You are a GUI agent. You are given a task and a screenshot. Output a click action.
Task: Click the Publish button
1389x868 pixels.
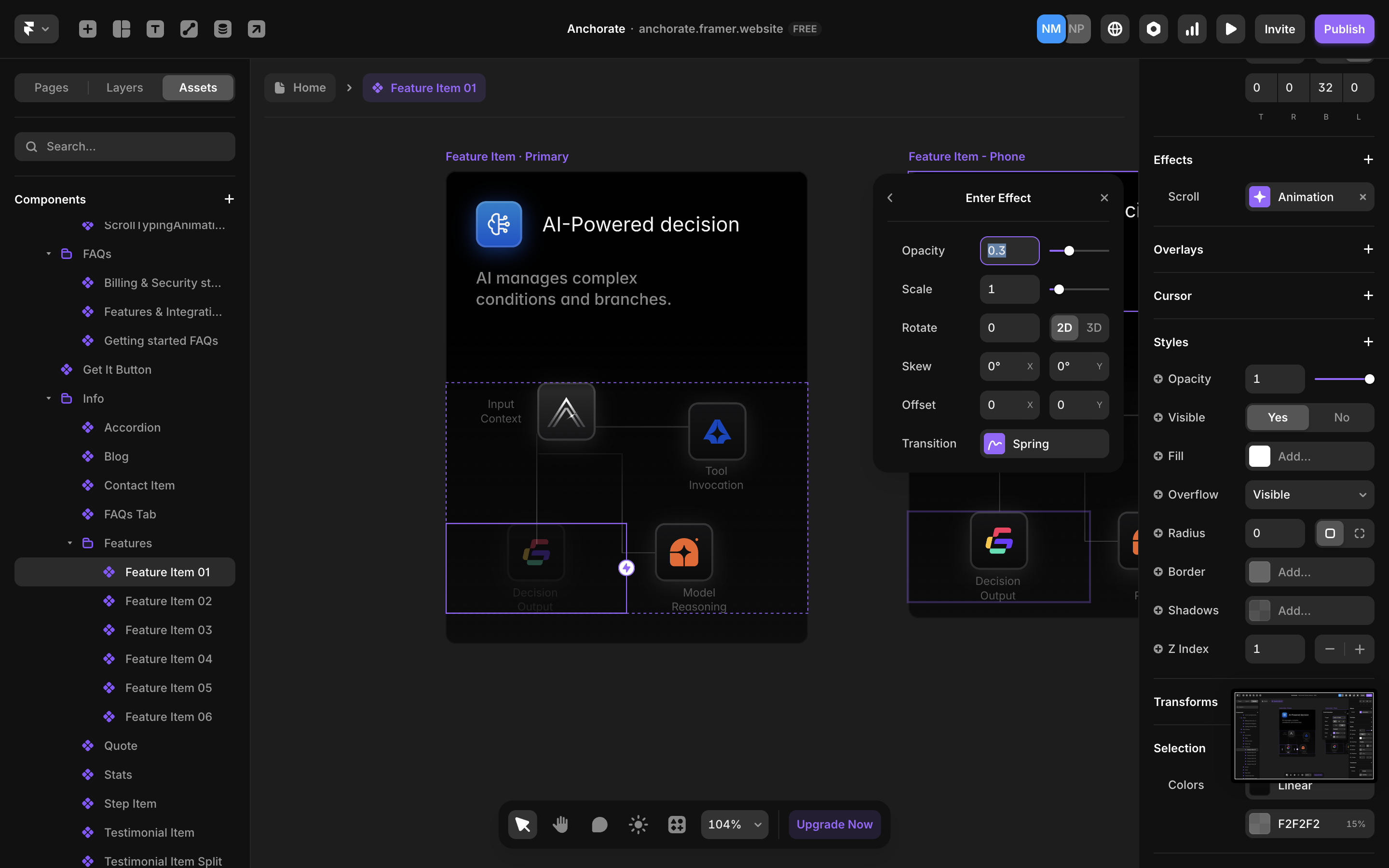[x=1344, y=29]
